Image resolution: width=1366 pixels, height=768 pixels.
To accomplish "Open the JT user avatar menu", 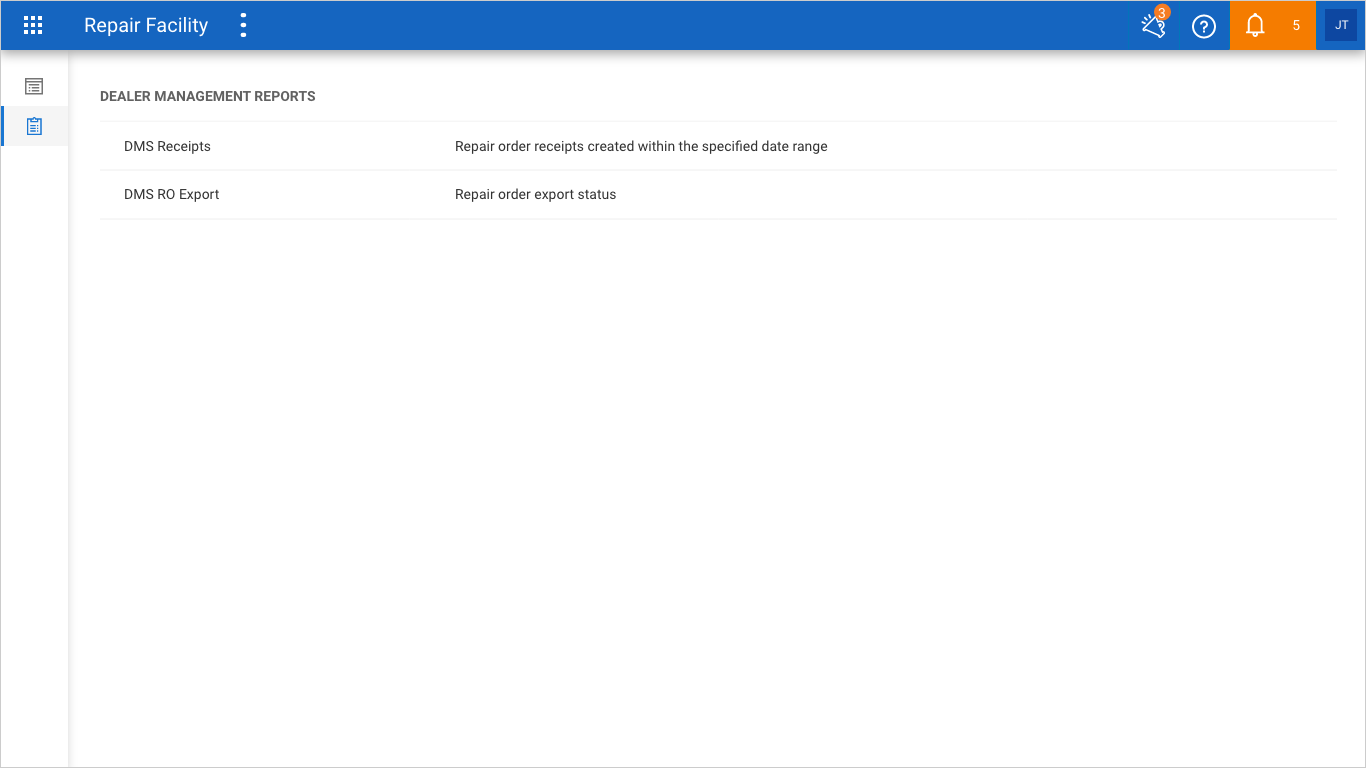I will [1341, 25].
